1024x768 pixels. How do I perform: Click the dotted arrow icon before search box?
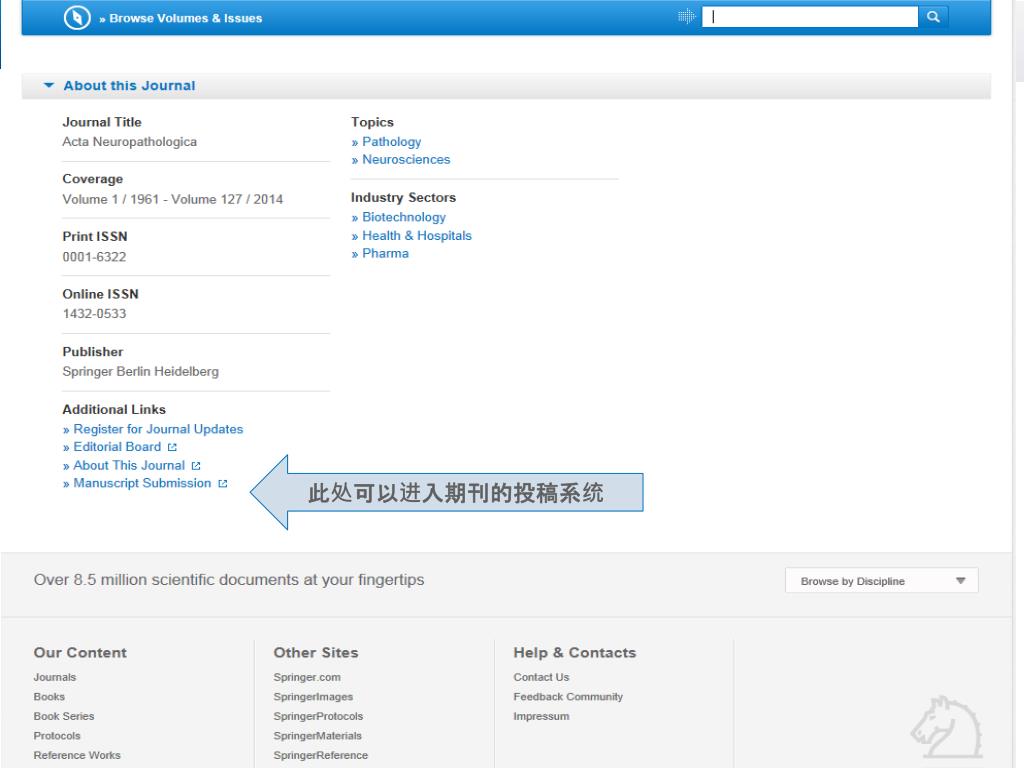(x=686, y=16)
